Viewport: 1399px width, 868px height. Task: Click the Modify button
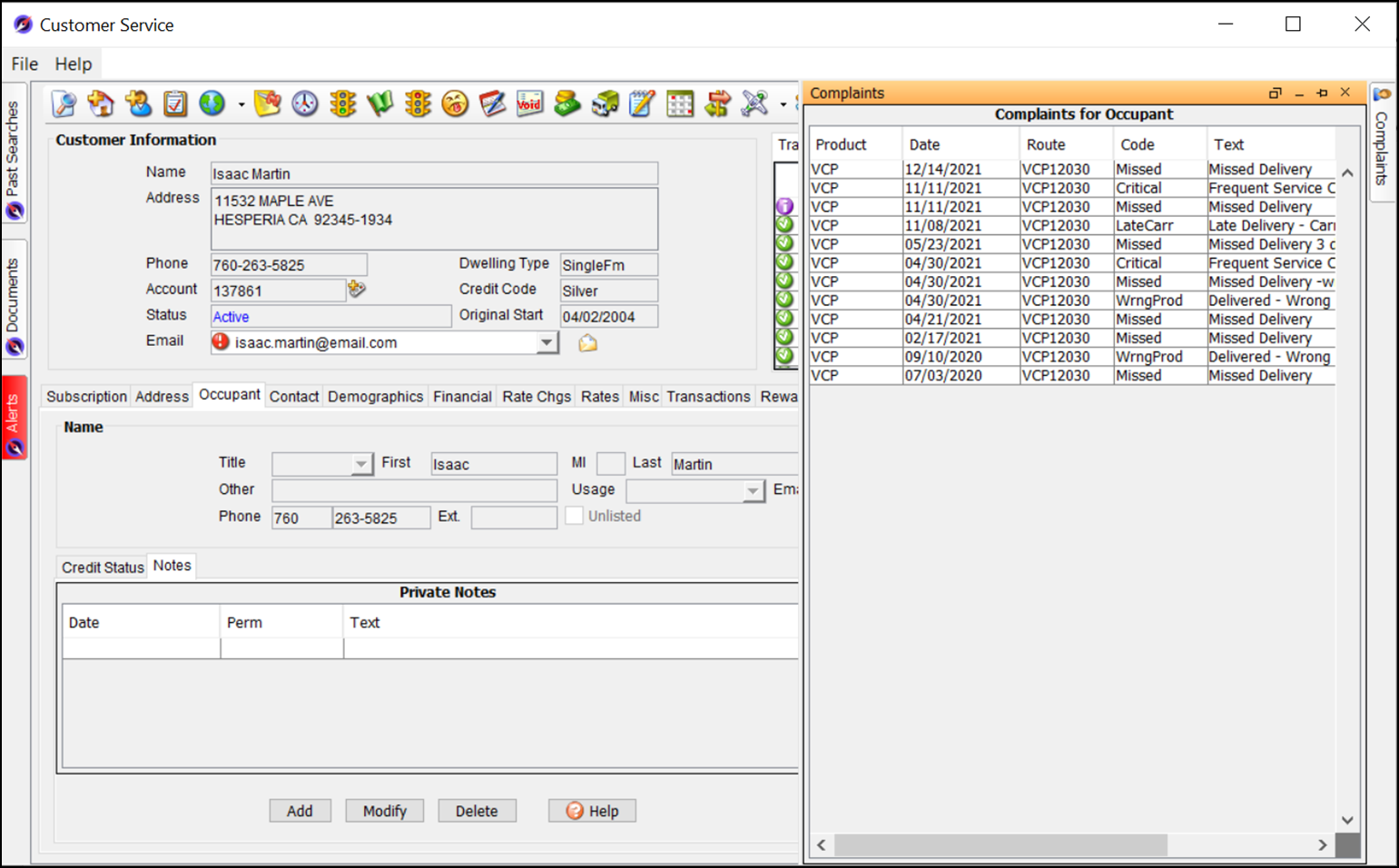[384, 811]
